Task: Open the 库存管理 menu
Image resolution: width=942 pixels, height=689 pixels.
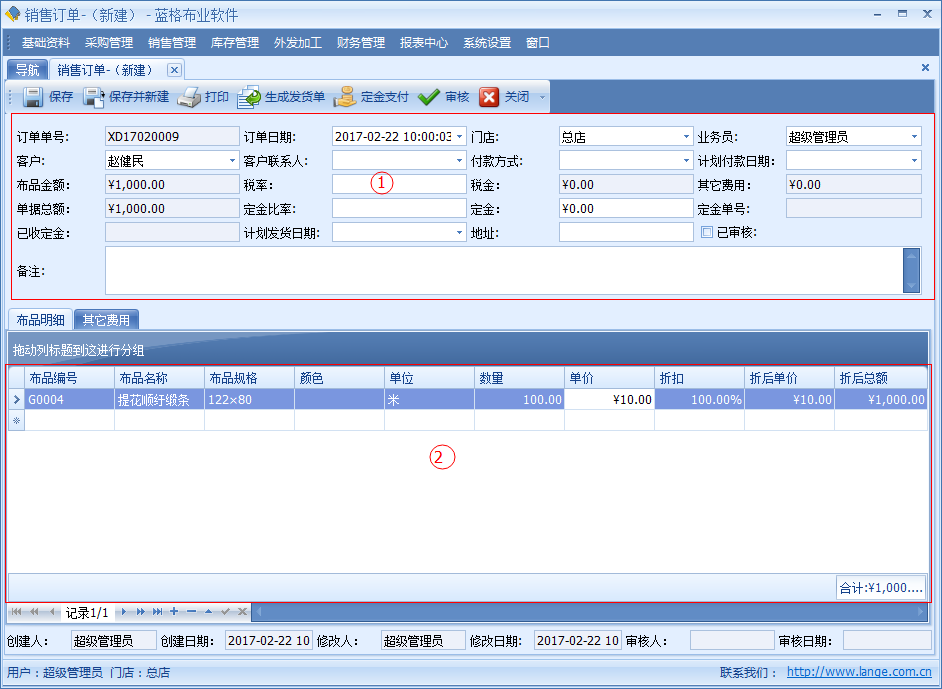Action: 235,43
